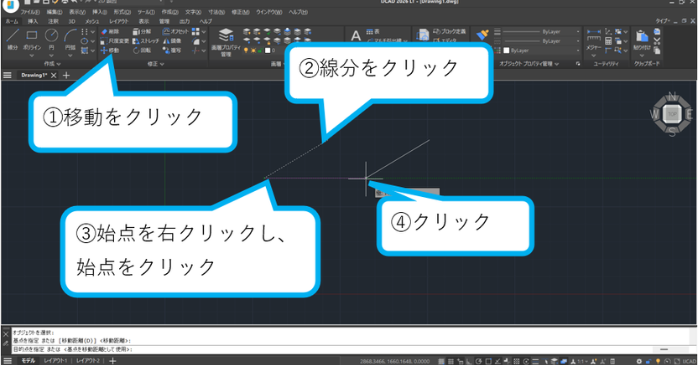This screenshot has height=365, width=698.
Task: Switch to the 管理 ribbon tab
Action: pos(164,21)
